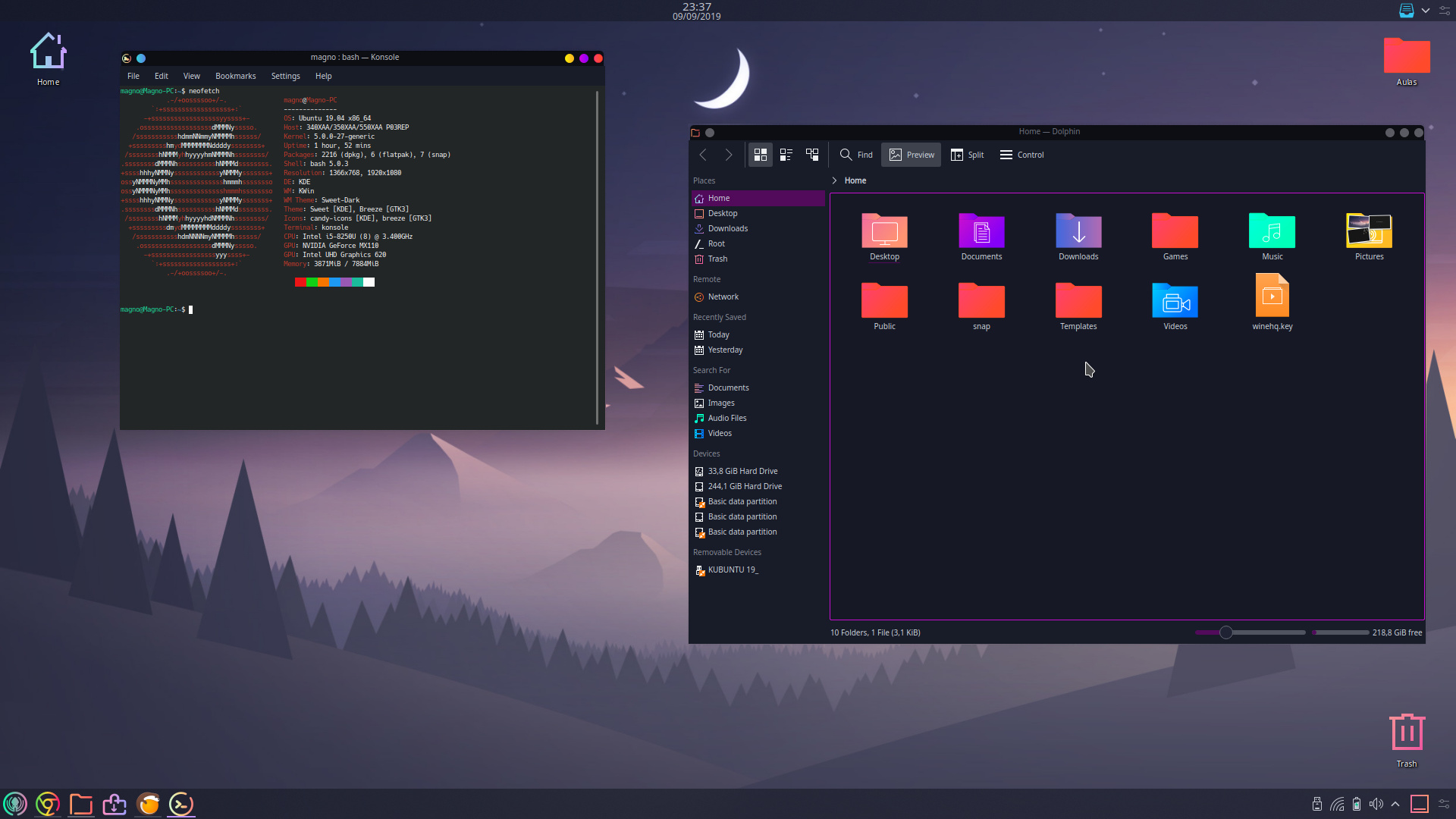Open the Control menu dropdown
Screen dimensions: 1456x819
point(1021,155)
